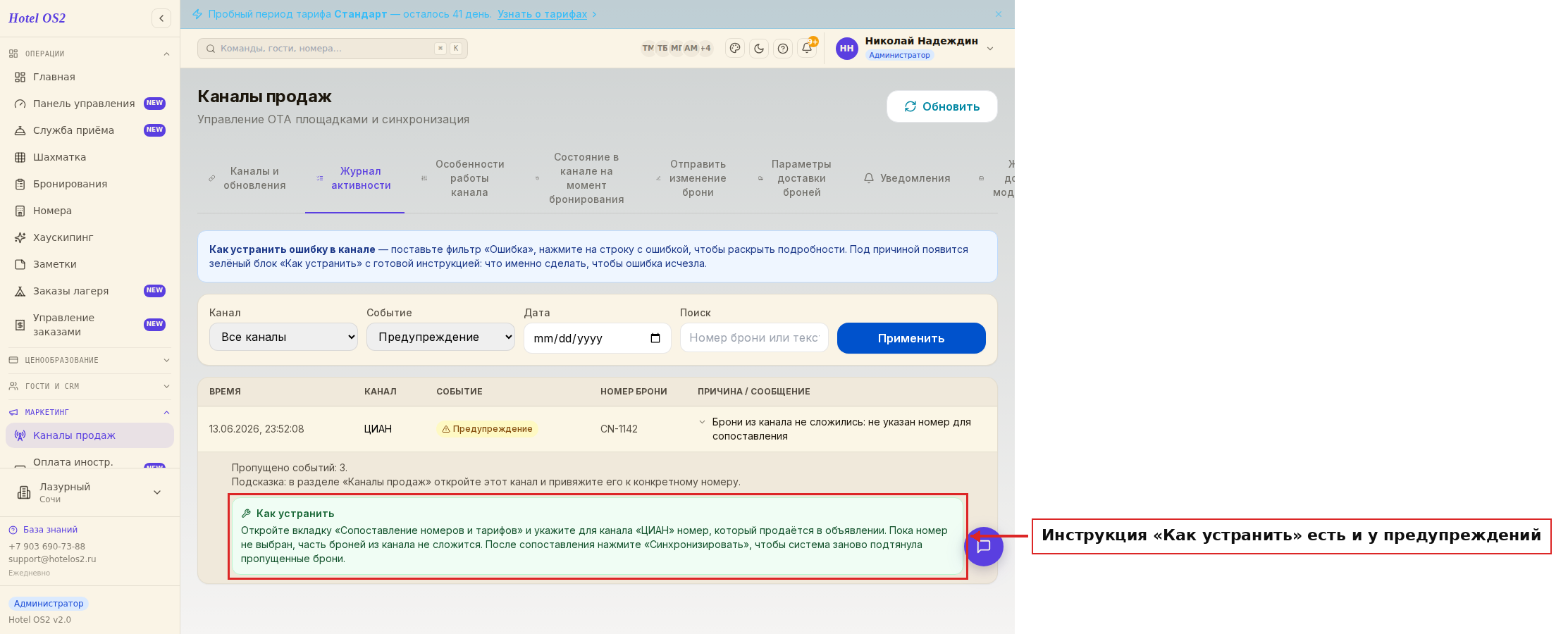Viewport: 1568px width, 634px height.
Task: Expand the ГОСТИ И CRM sidebar group
Action: coord(89,386)
